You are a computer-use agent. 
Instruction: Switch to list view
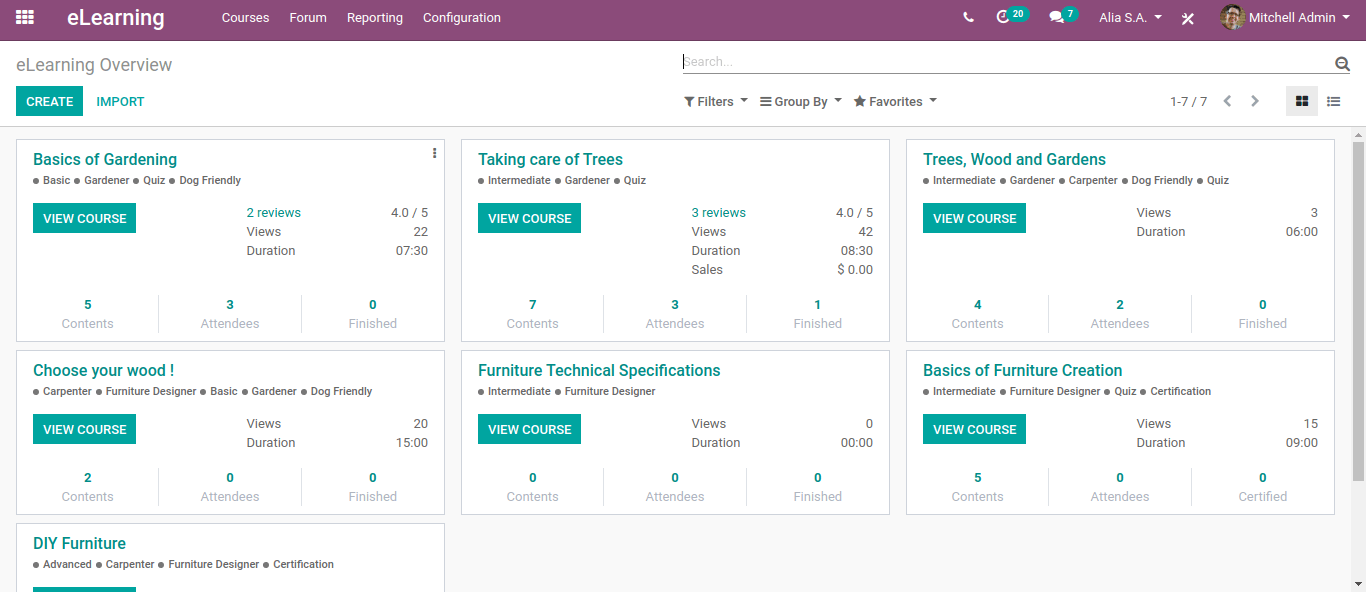coord(1333,101)
